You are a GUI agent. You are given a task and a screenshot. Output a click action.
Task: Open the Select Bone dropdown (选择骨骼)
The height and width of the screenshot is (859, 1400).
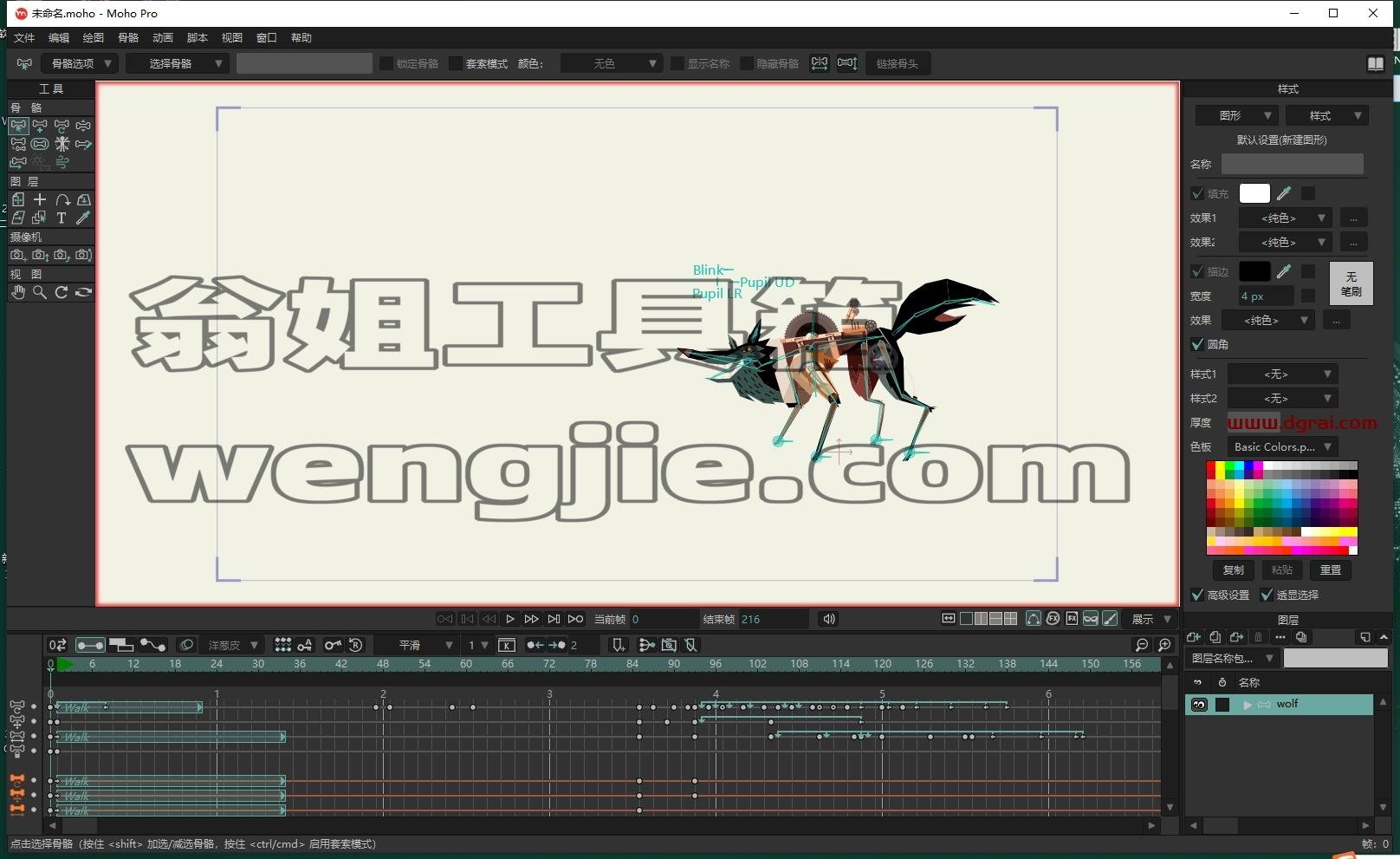coord(178,63)
